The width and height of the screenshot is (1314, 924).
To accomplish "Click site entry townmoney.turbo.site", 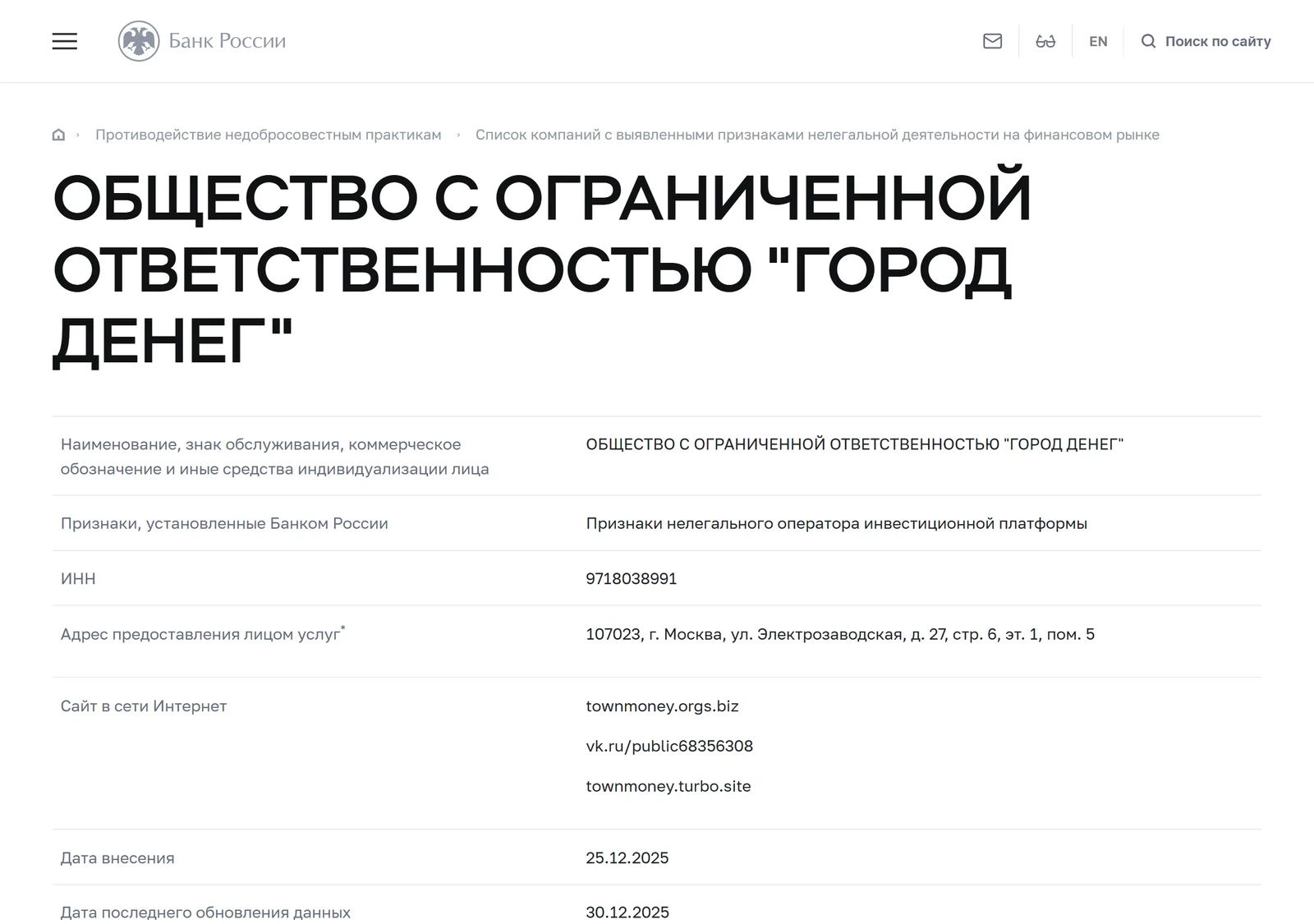I will 668,786.
